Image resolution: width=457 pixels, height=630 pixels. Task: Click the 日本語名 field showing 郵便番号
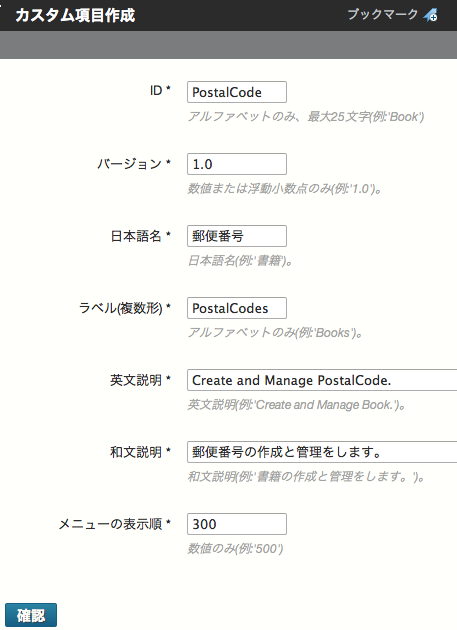click(237, 236)
